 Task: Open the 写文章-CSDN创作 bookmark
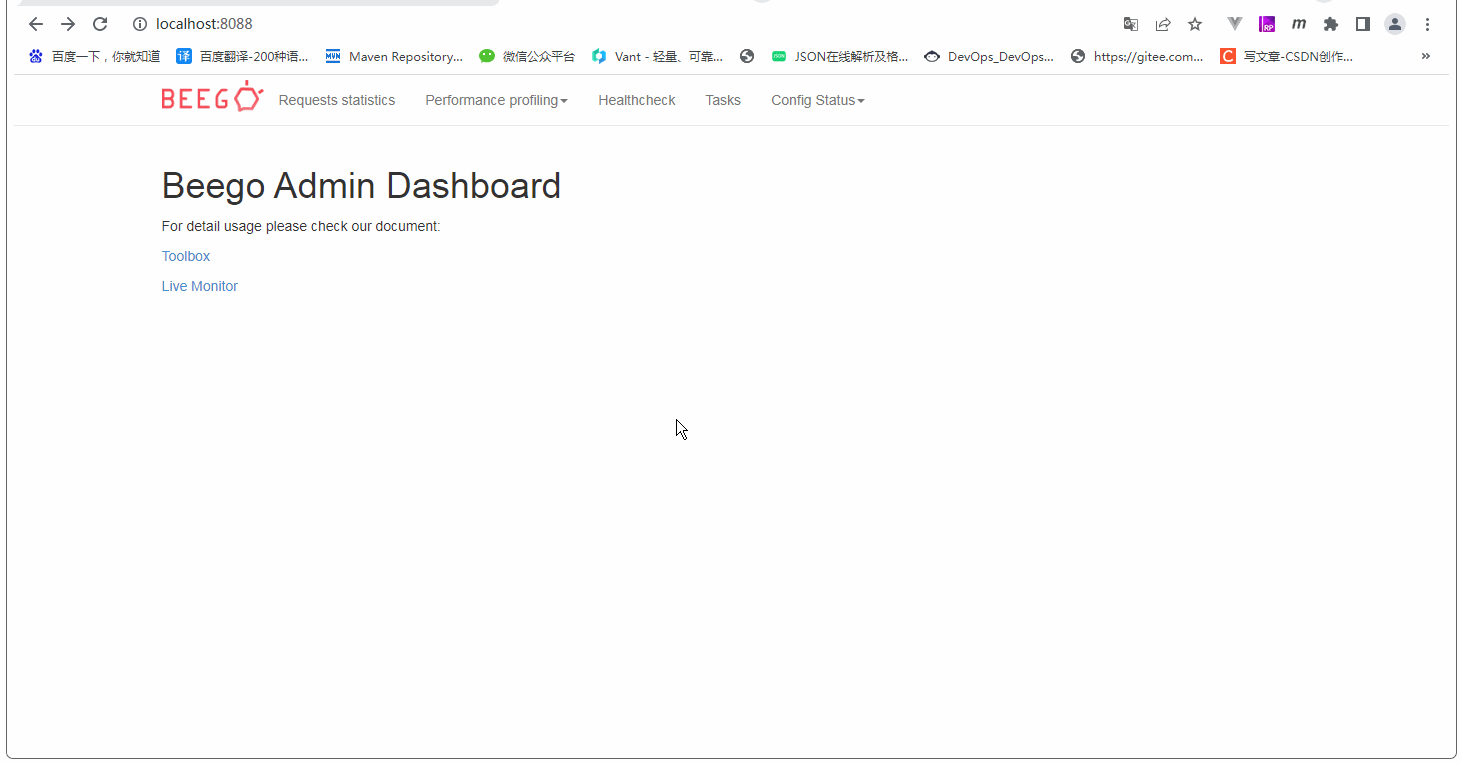pos(1286,57)
